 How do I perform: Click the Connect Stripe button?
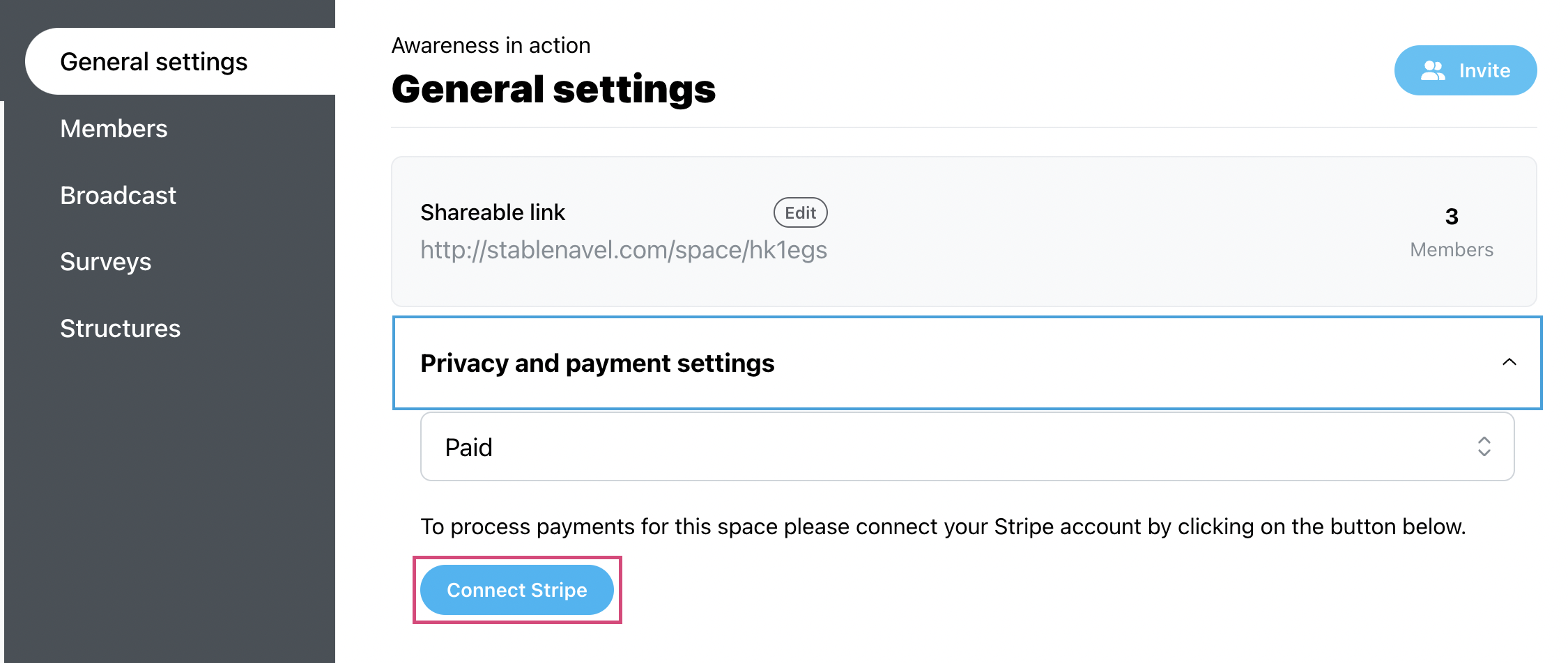[x=517, y=590]
